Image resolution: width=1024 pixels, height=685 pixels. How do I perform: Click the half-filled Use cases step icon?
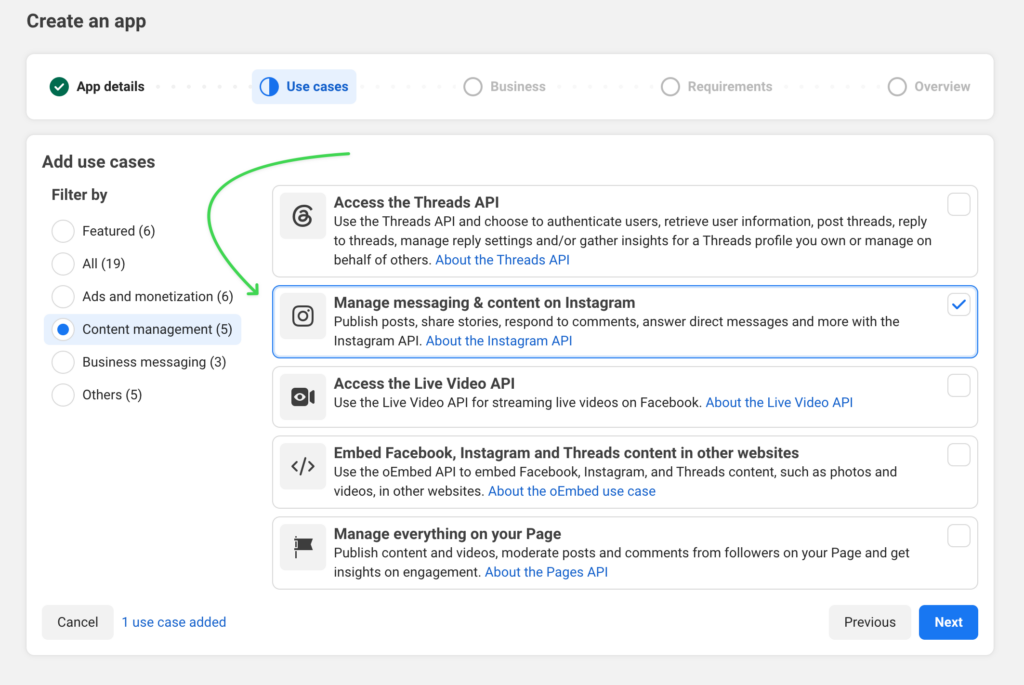[x=269, y=86]
